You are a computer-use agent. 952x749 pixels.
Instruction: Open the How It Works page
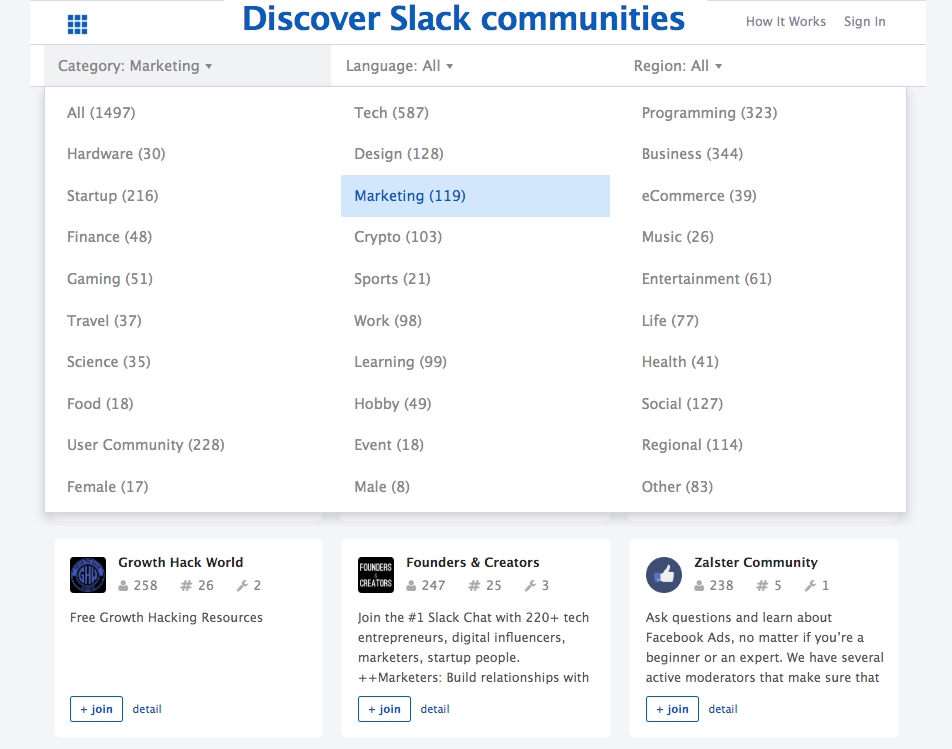click(785, 22)
